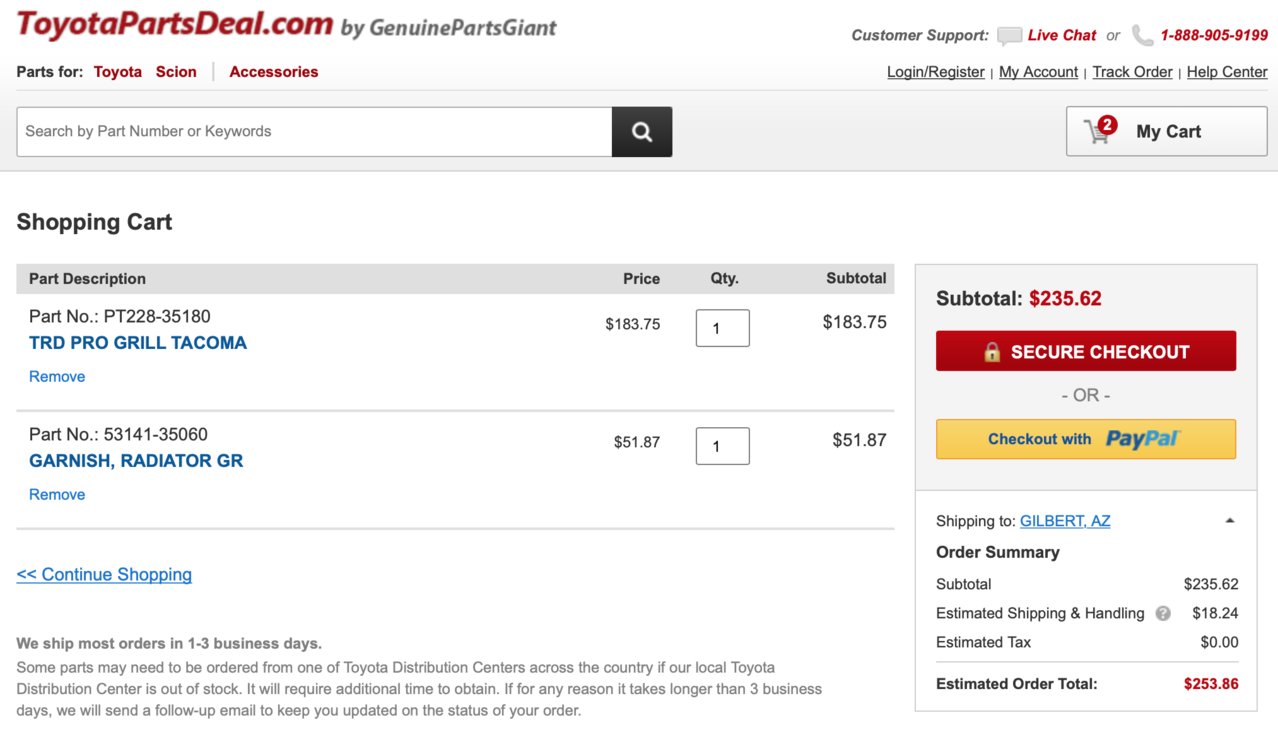
Task: Click the phone icon beside support number
Action: tap(1142, 36)
